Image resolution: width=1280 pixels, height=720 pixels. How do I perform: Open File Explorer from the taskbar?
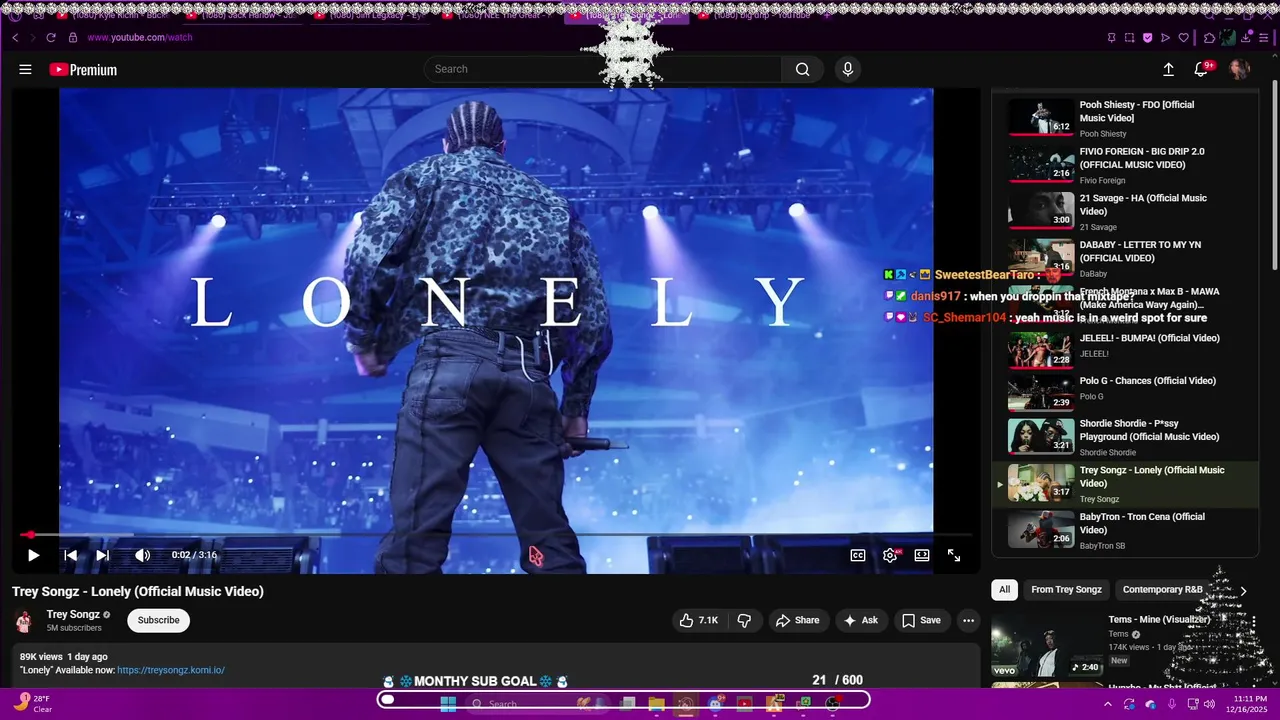click(657, 704)
